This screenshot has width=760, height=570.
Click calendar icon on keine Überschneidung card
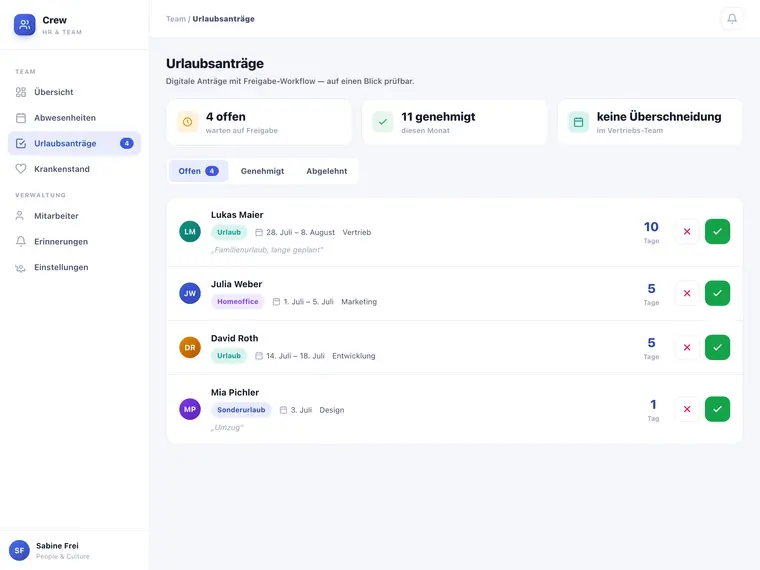[x=578, y=122]
